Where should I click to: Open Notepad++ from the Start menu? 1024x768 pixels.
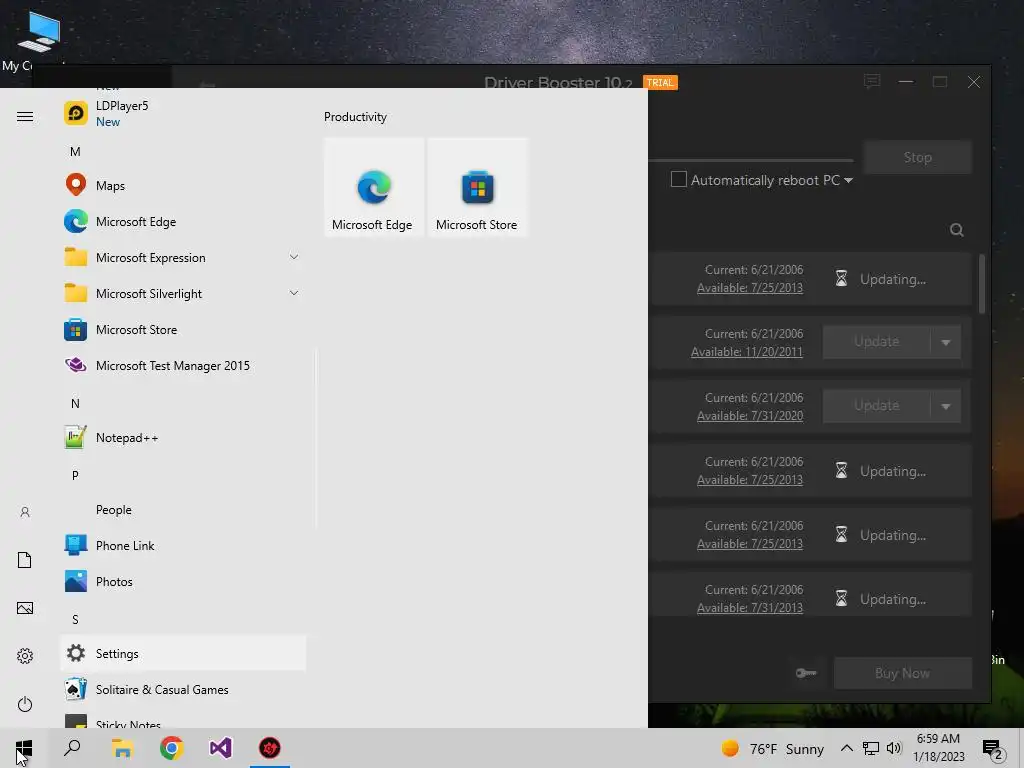tap(183, 438)
